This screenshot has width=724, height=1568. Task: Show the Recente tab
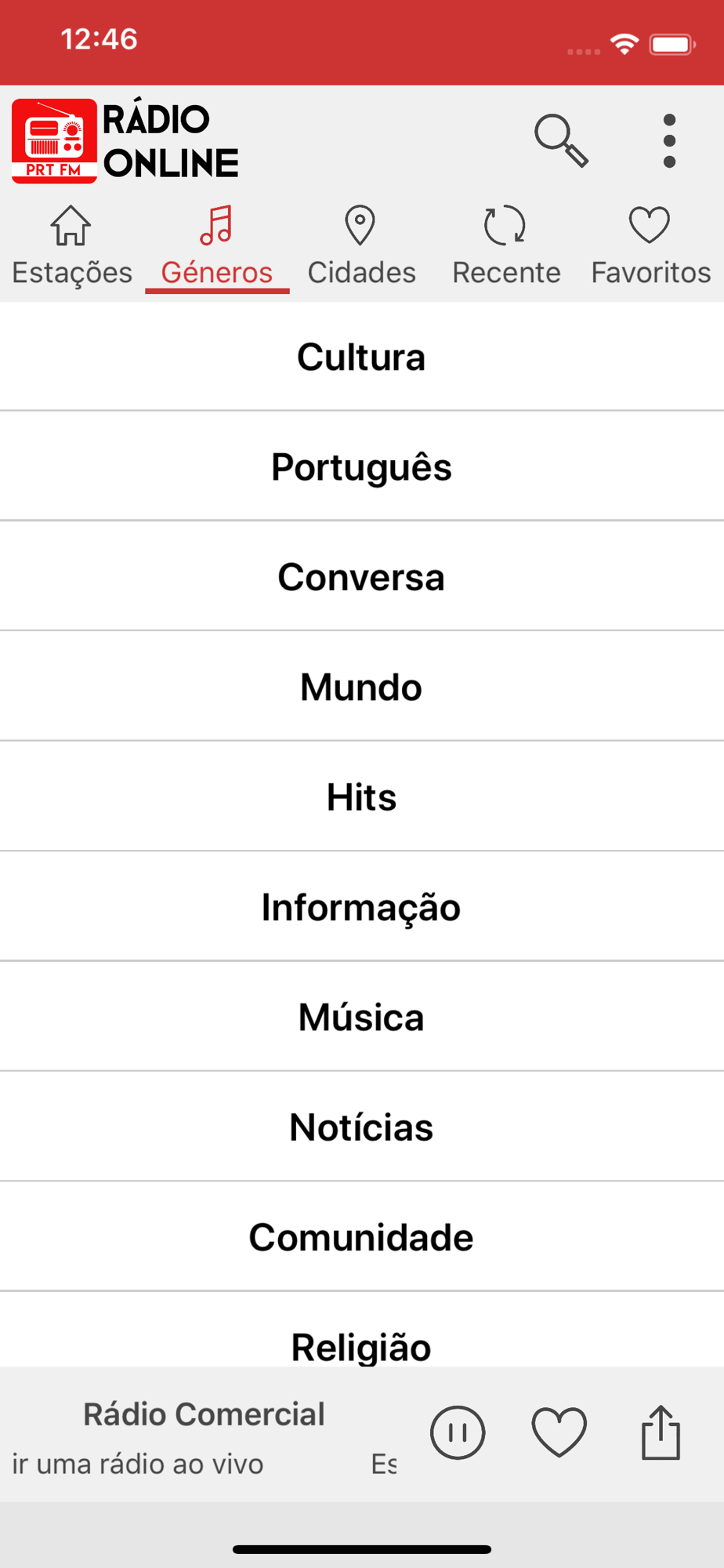pos(506,246)
